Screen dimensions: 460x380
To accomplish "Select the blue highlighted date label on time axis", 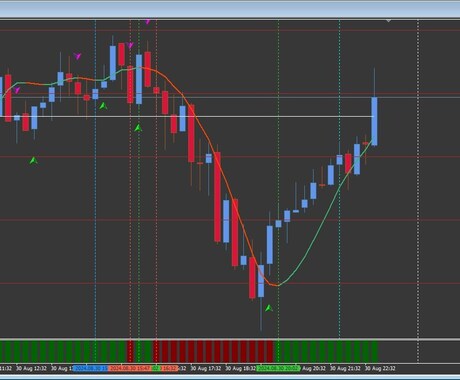I will 90,368.
